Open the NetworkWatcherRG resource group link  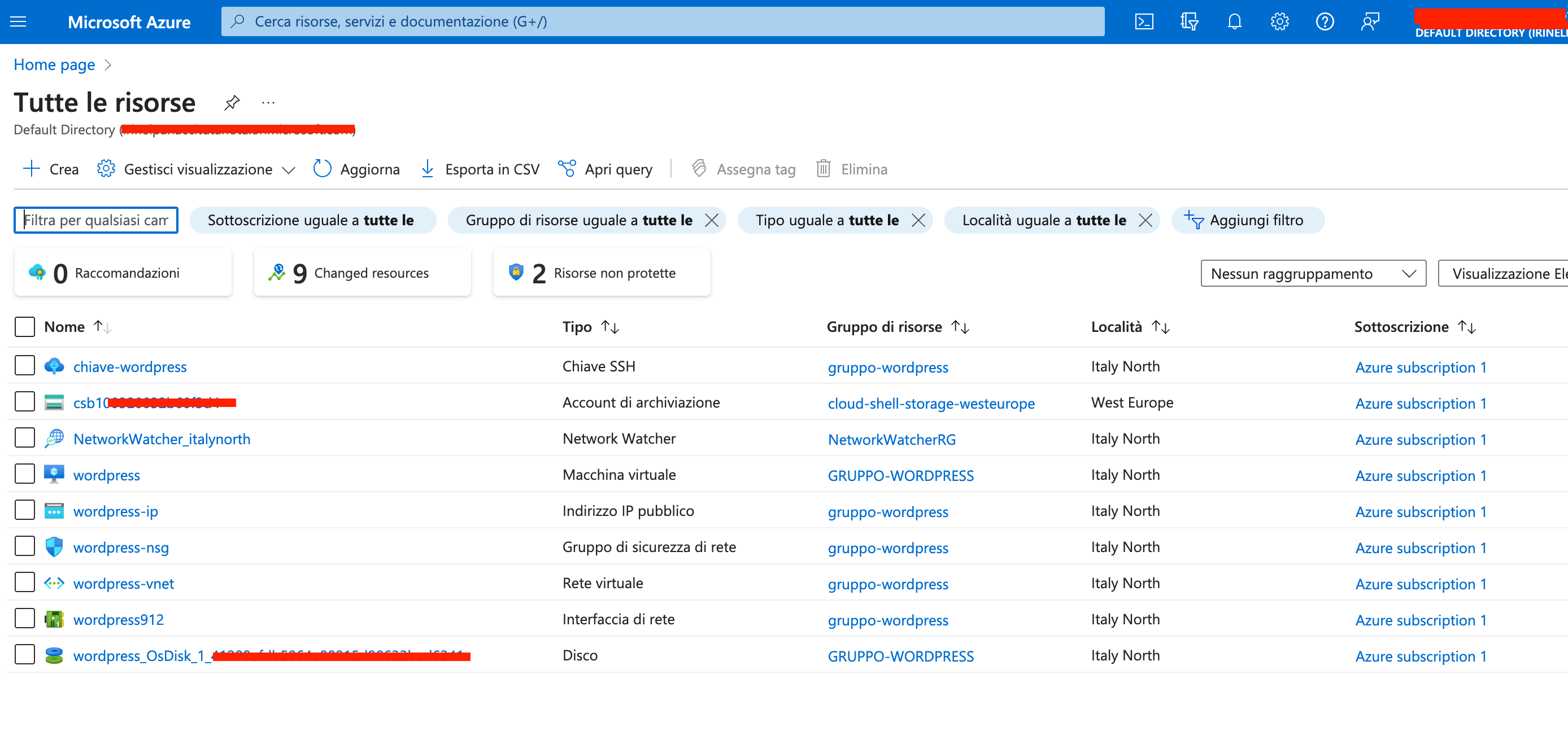point(892,439)
